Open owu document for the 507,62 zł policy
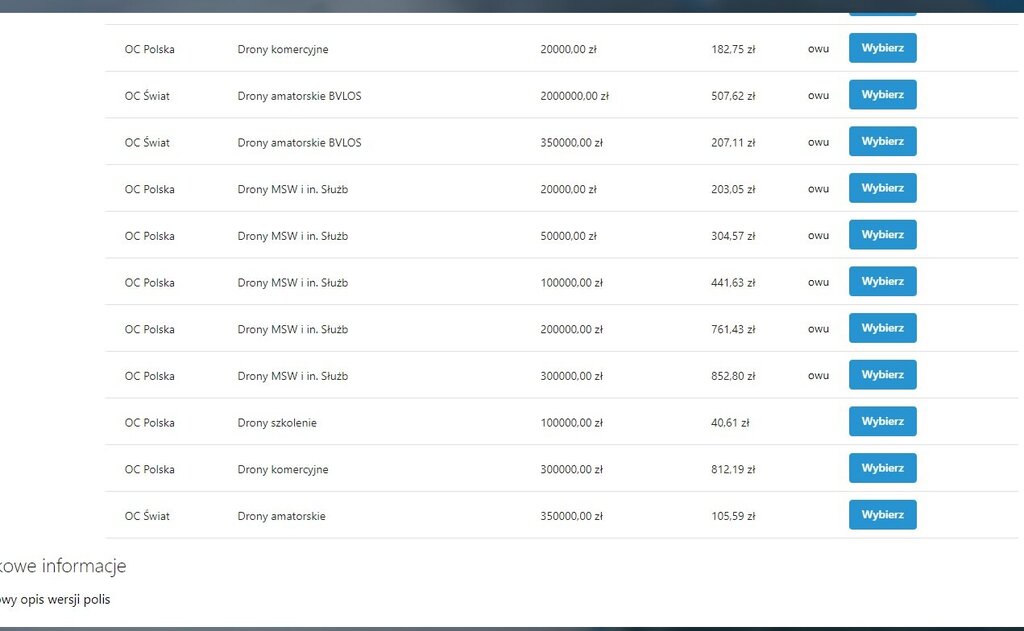Image resolution: width=1024 pixels, height=631 pixels. tap(818, 96)
